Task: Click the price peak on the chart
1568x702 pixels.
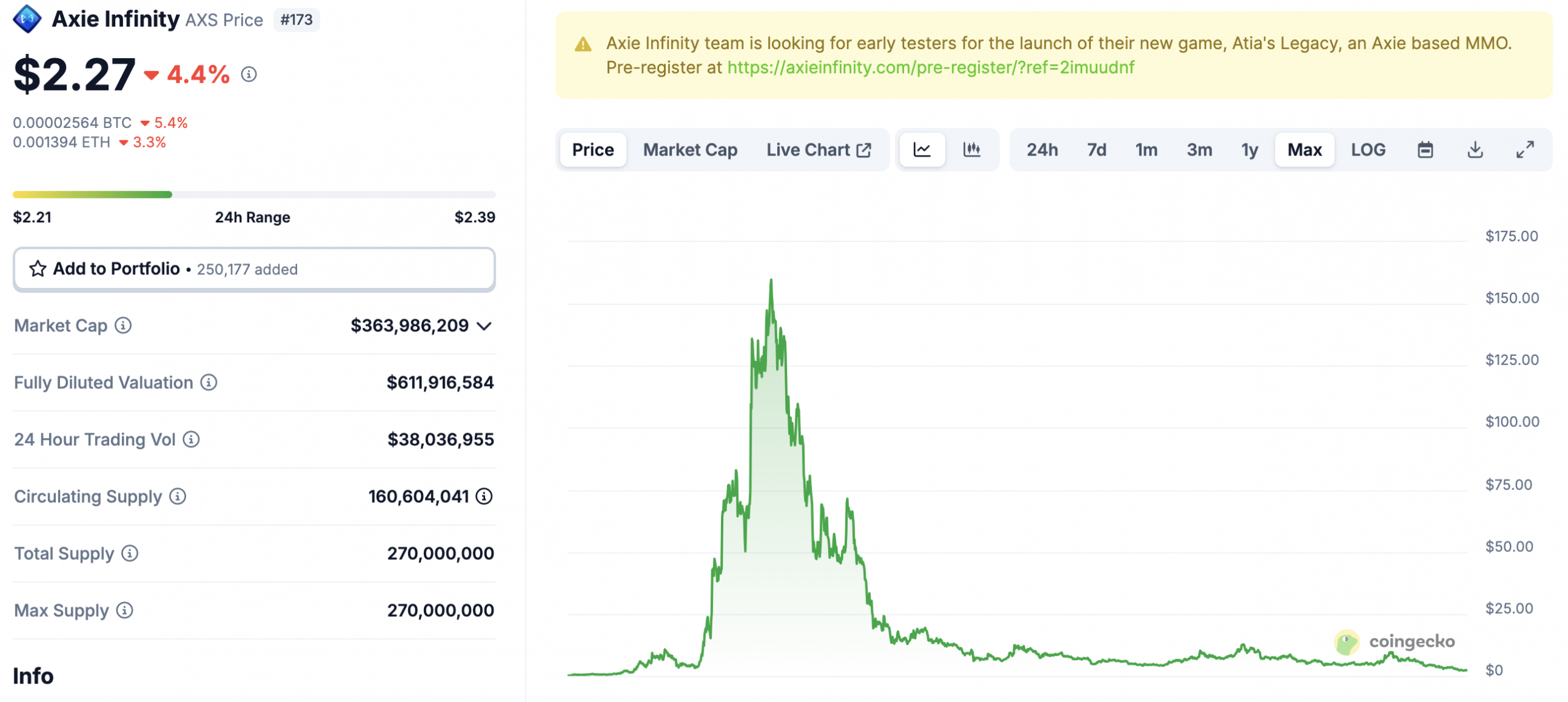Action: coord(771,281)
